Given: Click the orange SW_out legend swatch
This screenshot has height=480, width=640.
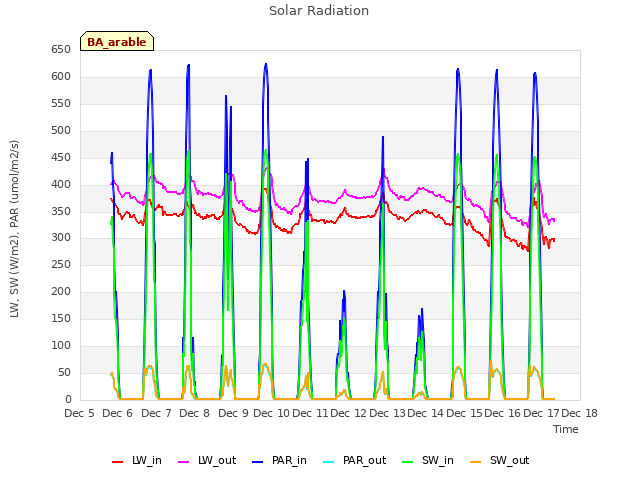Looking at the screenshot, I should click(475, 462).
